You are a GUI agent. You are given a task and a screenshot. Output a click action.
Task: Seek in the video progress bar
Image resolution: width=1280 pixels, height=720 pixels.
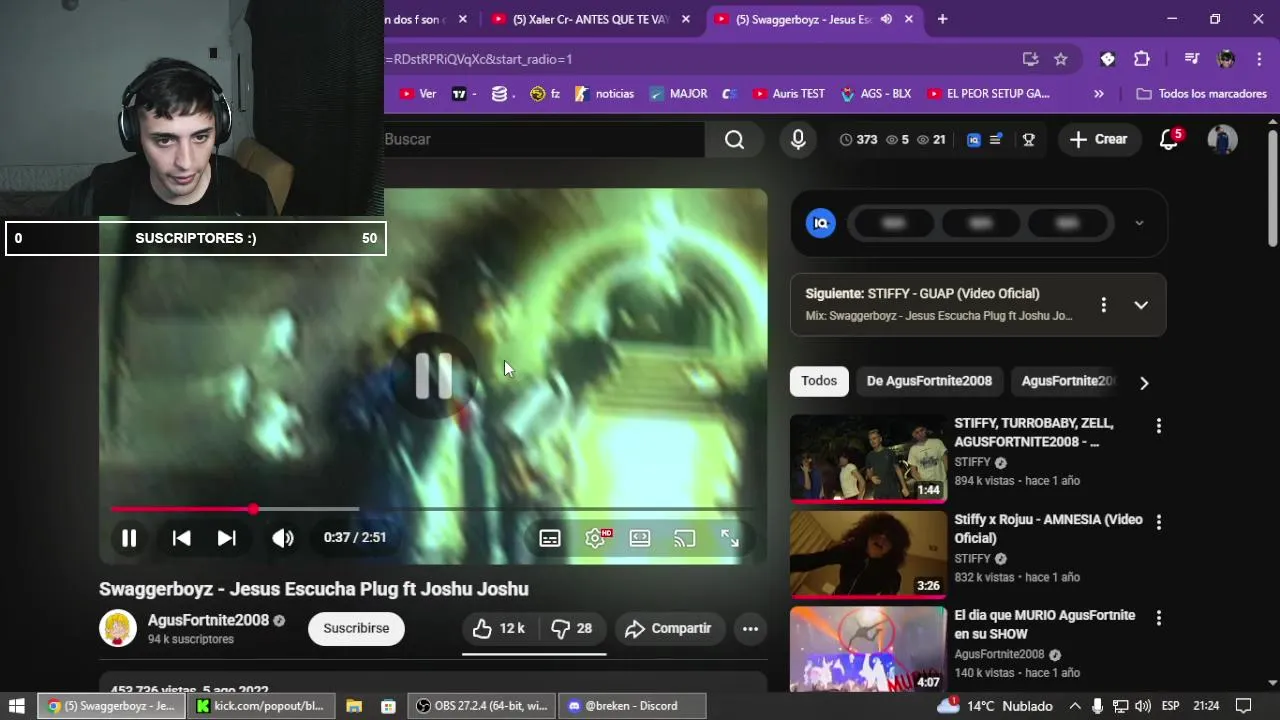(432, 509)
